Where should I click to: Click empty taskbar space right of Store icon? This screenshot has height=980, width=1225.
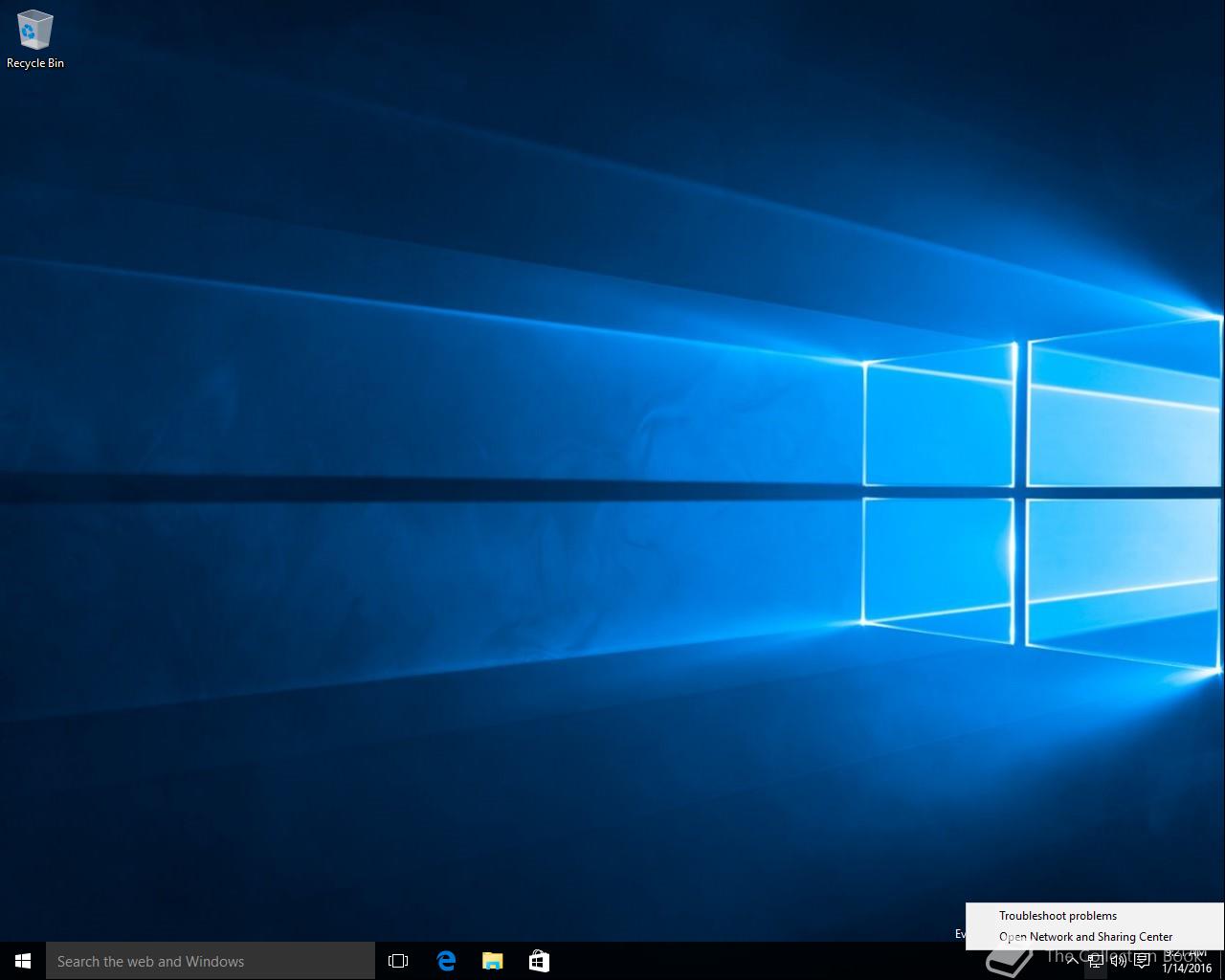[x=746, y=961]
